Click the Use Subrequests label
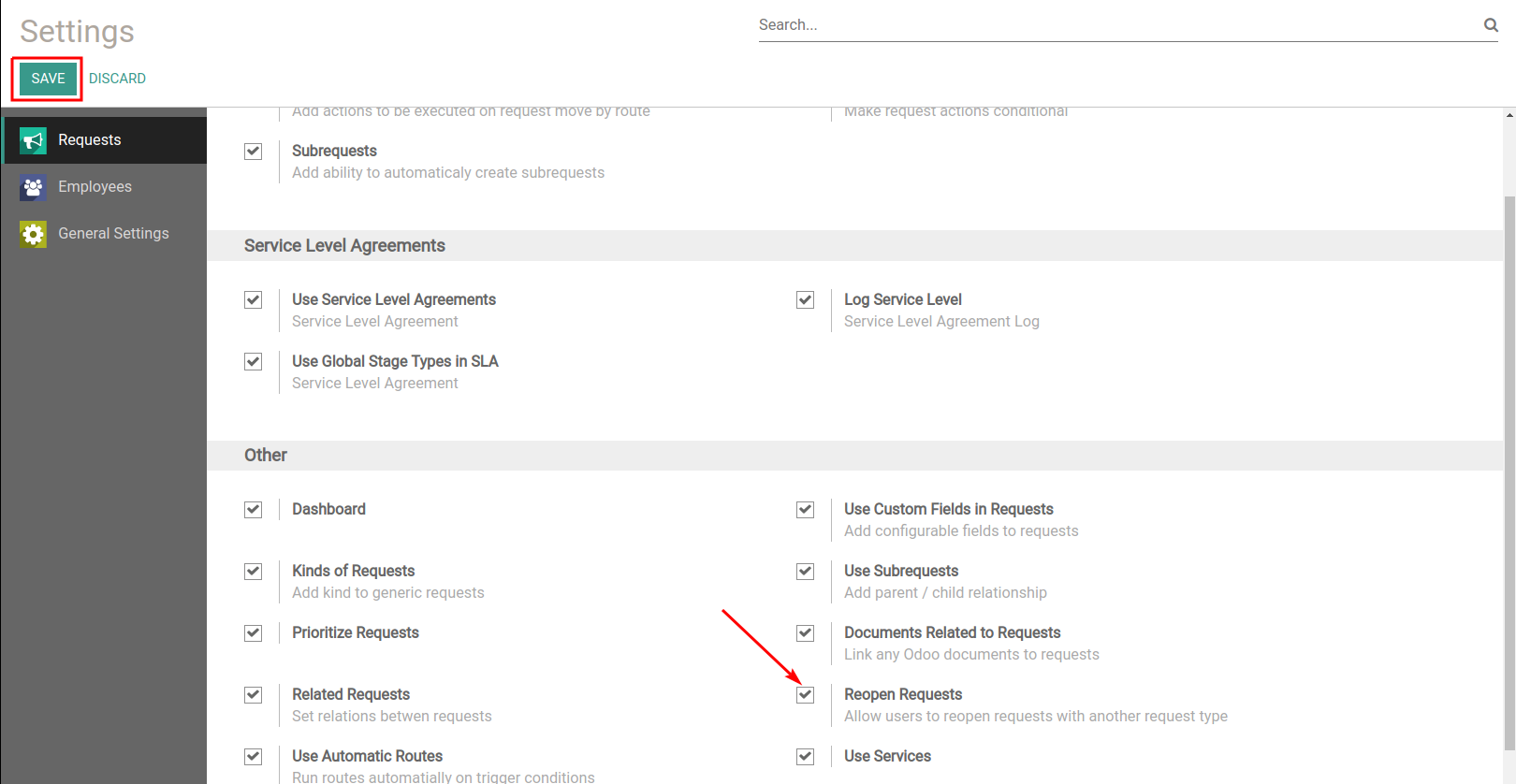This screenshot has height=784, width=1516. pos(901,571)
